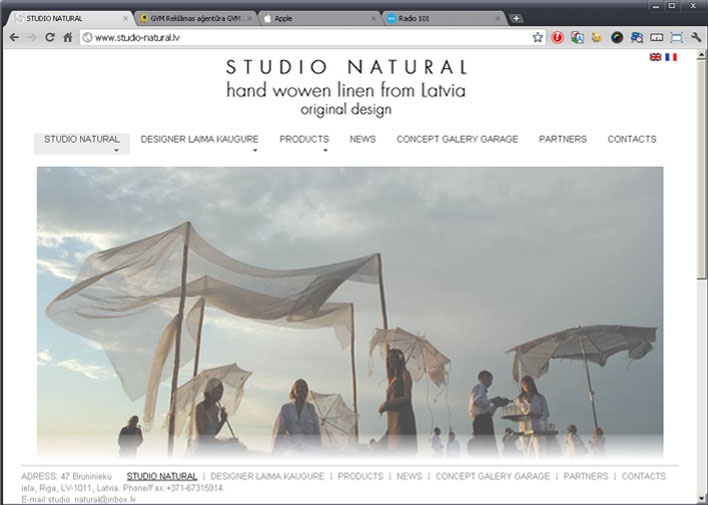Bookmark this page with the star icon
The image size is (708, 505).
[537, 37]
